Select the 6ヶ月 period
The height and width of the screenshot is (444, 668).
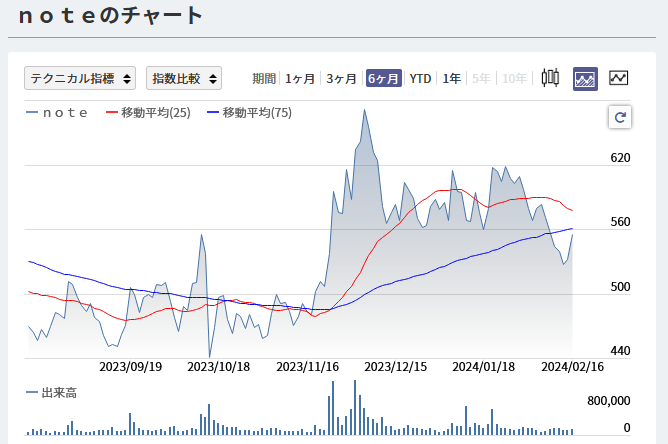[x=383, y=78]
